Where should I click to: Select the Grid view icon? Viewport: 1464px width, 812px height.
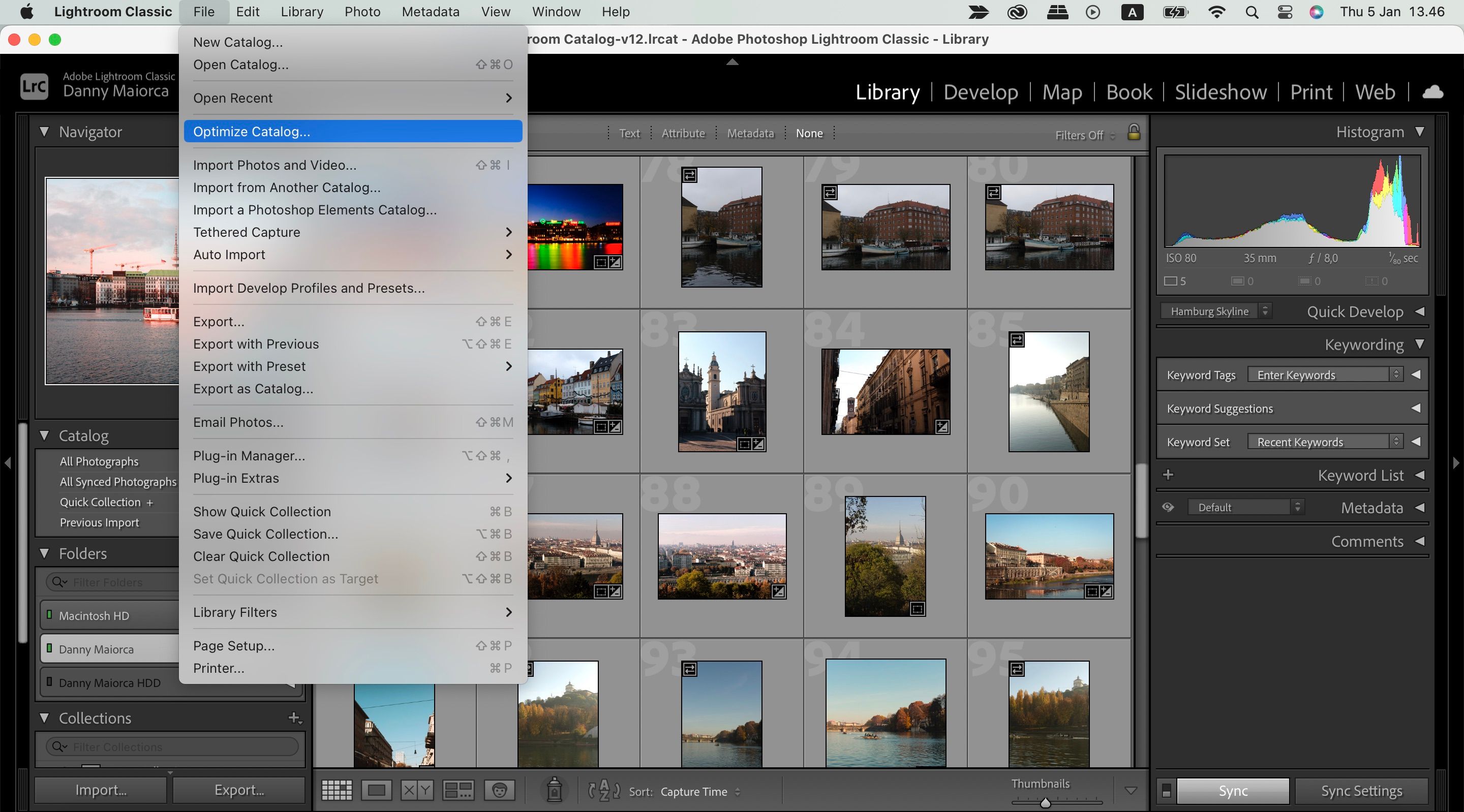(337, 791)
